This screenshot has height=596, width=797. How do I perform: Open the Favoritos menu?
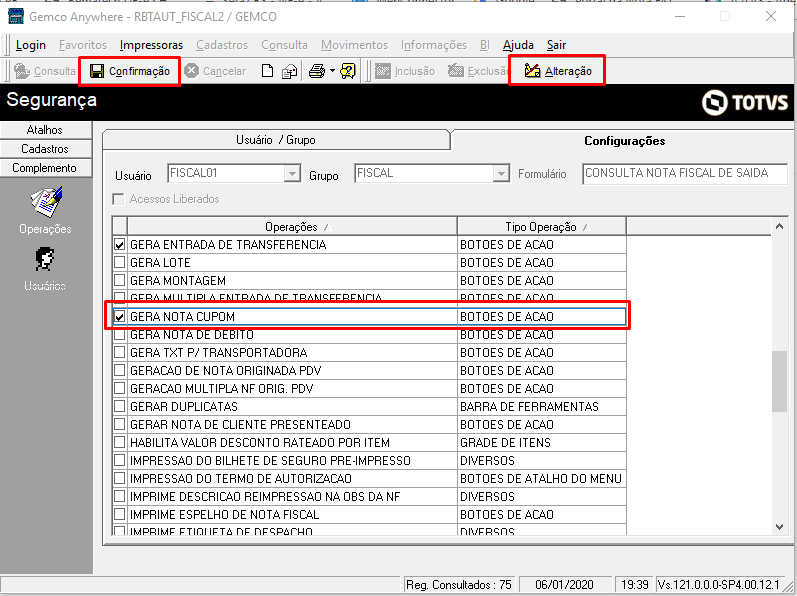click(x=83, y=45)
